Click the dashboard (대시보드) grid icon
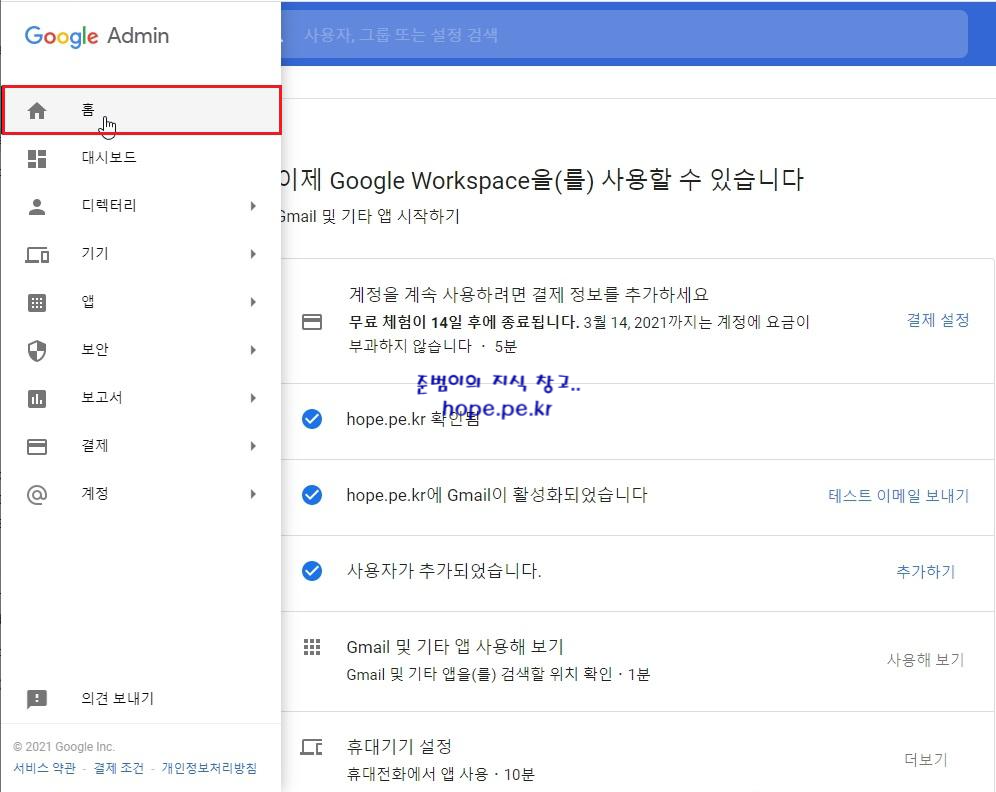Screen dimensions: 996x792 37,159
